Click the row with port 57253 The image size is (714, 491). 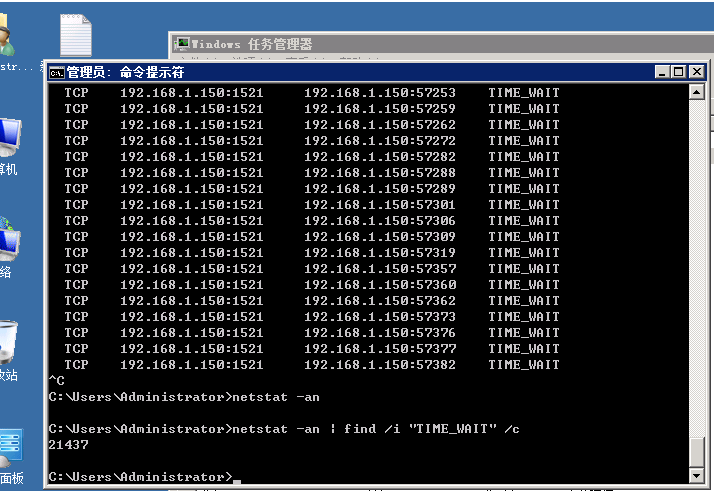[311, 92]
